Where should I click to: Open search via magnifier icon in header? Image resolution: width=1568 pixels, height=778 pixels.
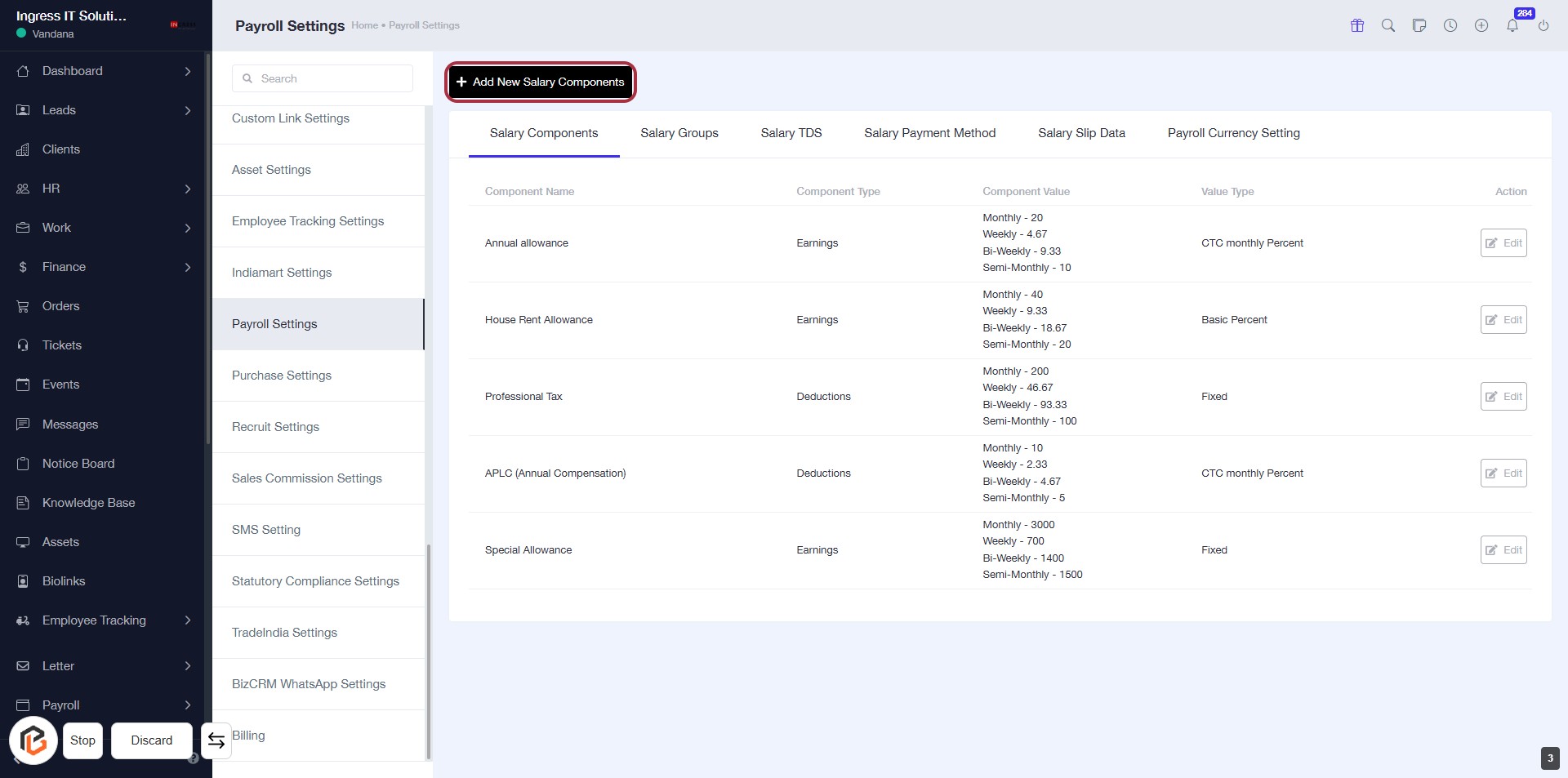pyautogui.click(x=1388, y=25)
